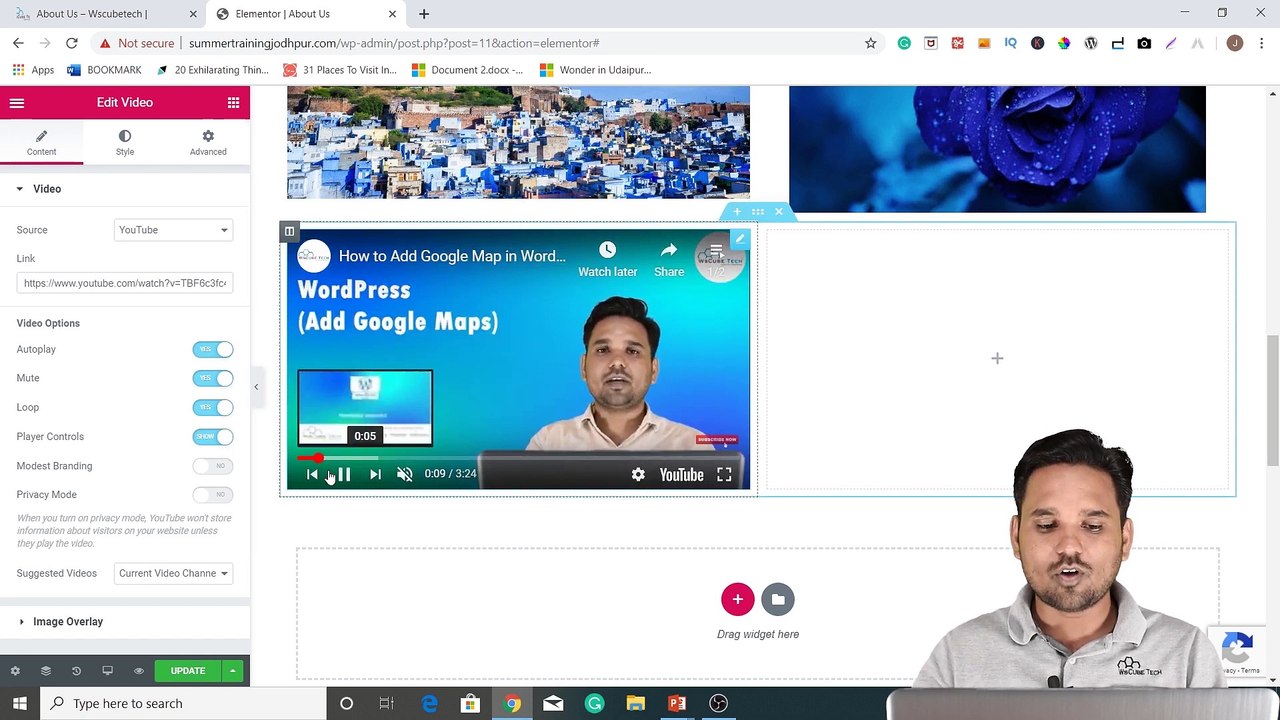Toggle Loop switch
The image size is (1280, 720).
(213, 407)
